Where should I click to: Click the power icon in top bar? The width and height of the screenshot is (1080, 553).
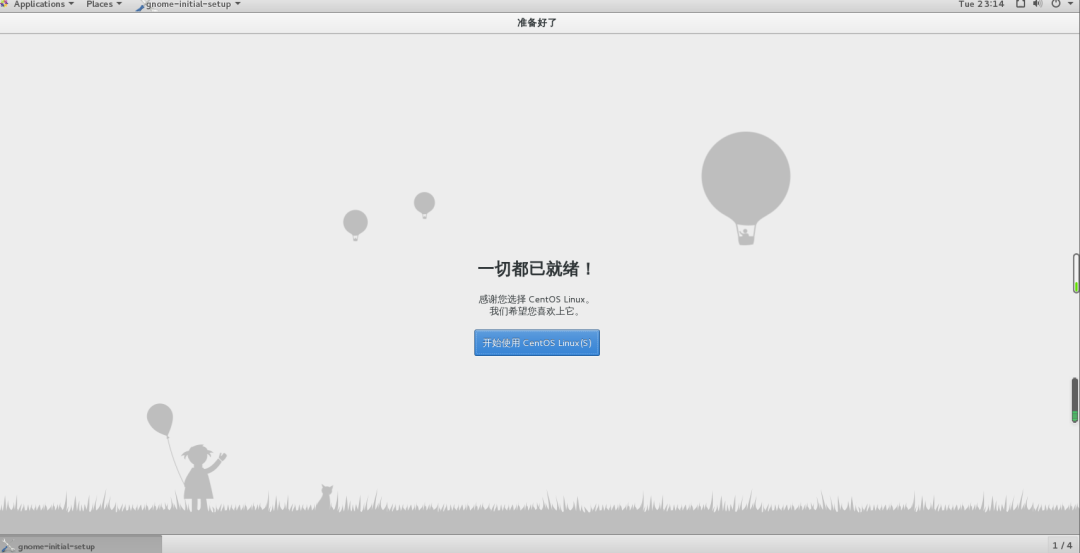click(1055, 4)
